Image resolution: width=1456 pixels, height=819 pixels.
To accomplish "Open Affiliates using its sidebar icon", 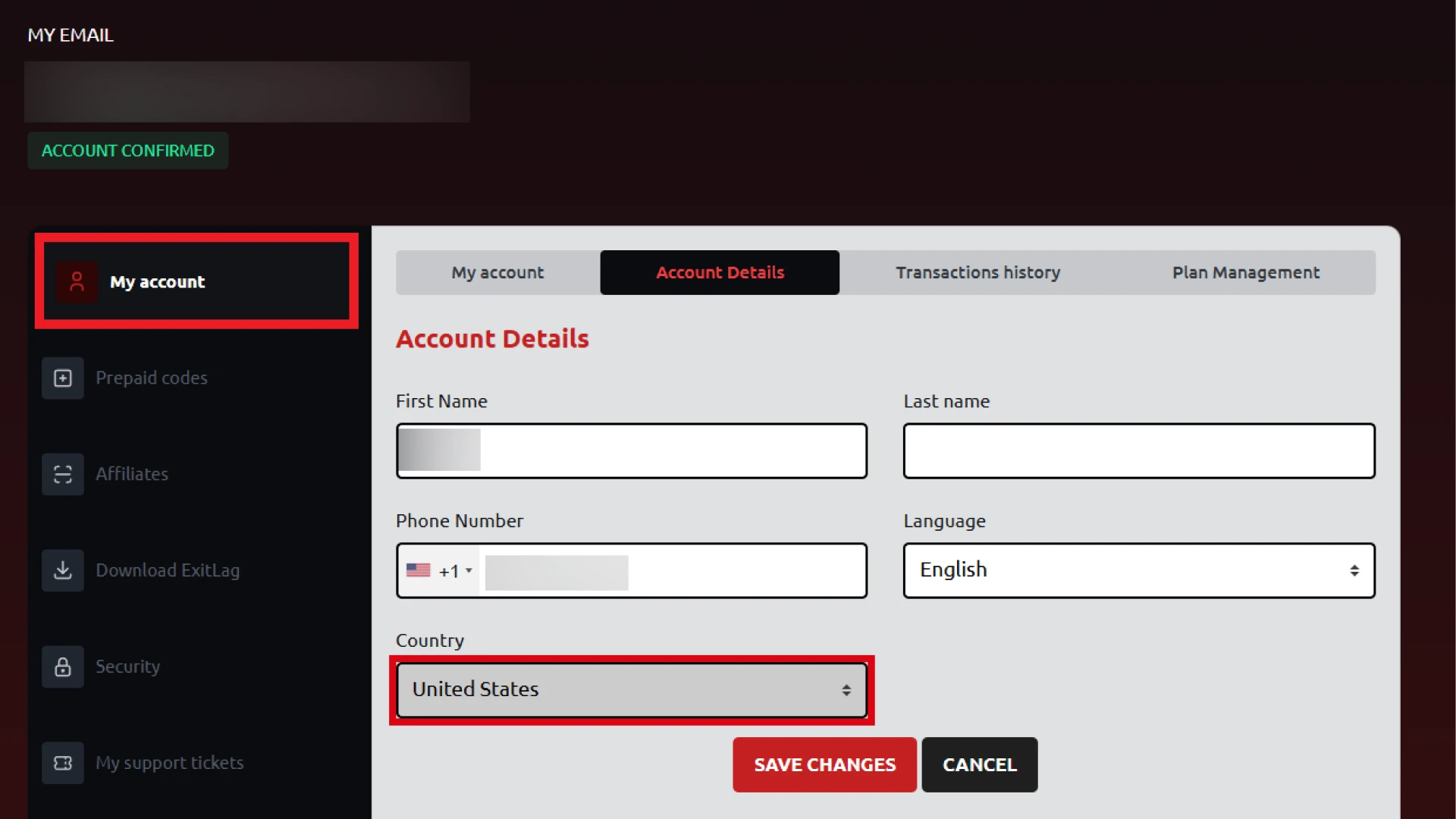I will 62,474.
